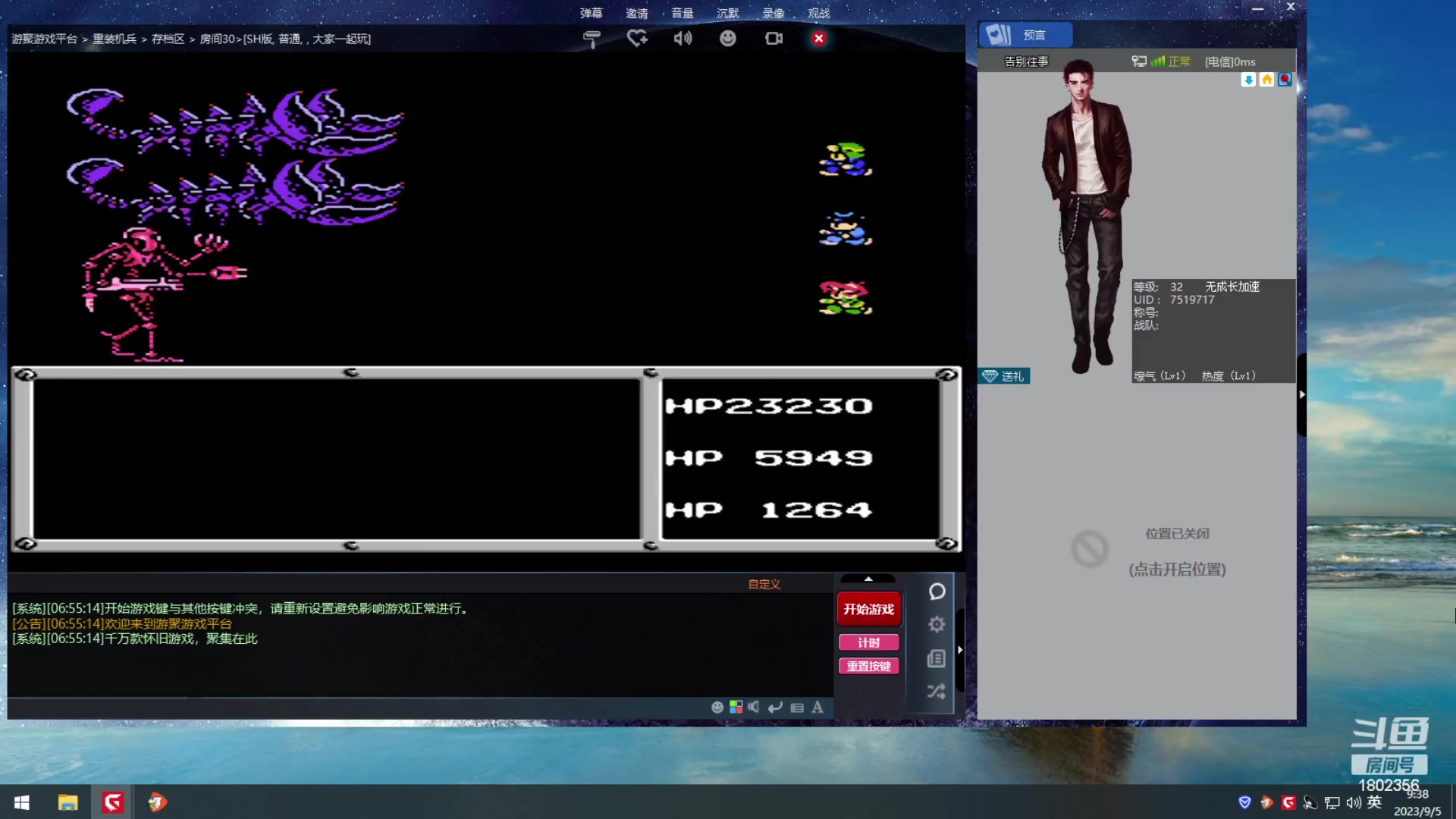Expand the up arrow above 开始游戏
Screen dimensions: 1456x819
pos(868,579)
